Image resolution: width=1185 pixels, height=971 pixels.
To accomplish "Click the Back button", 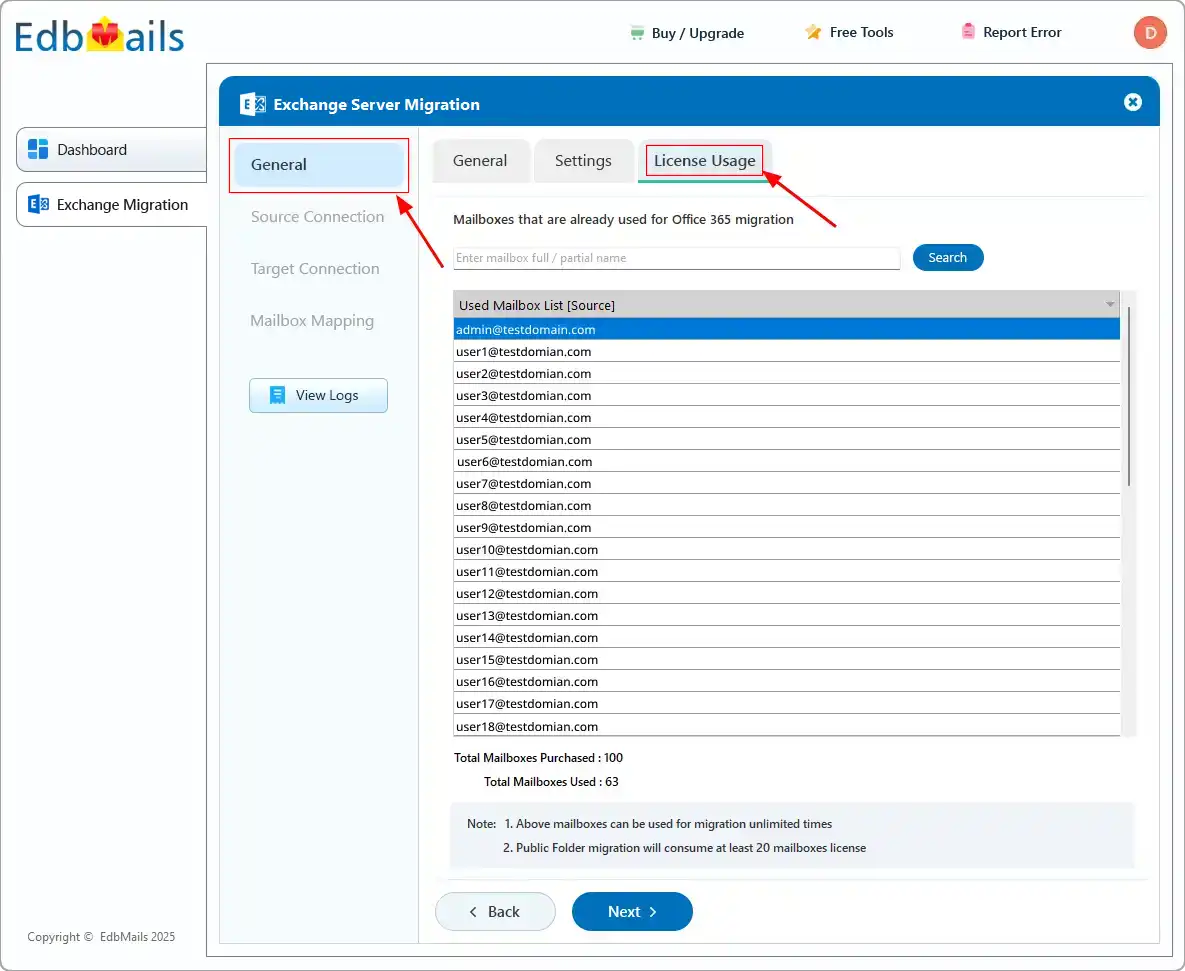I will pyautogui.click(x=495, y=911).
